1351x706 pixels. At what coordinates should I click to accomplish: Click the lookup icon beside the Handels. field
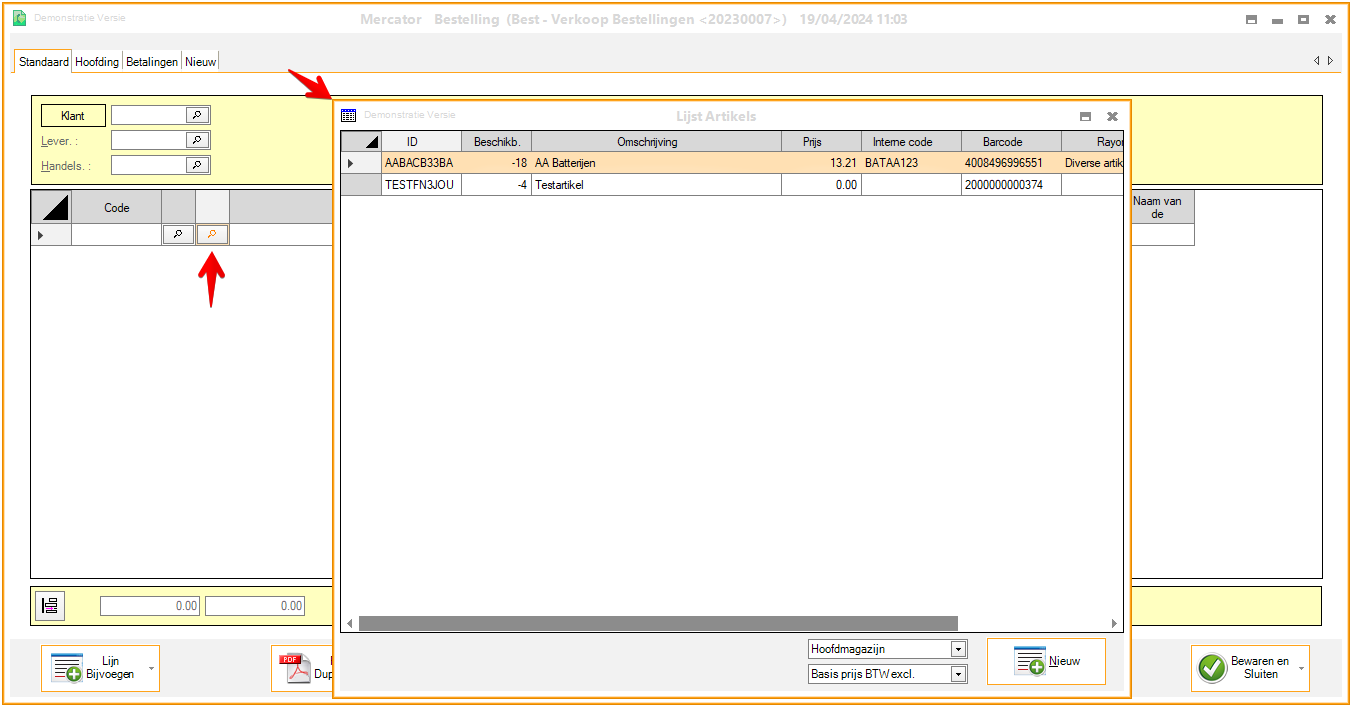(198, 165)
